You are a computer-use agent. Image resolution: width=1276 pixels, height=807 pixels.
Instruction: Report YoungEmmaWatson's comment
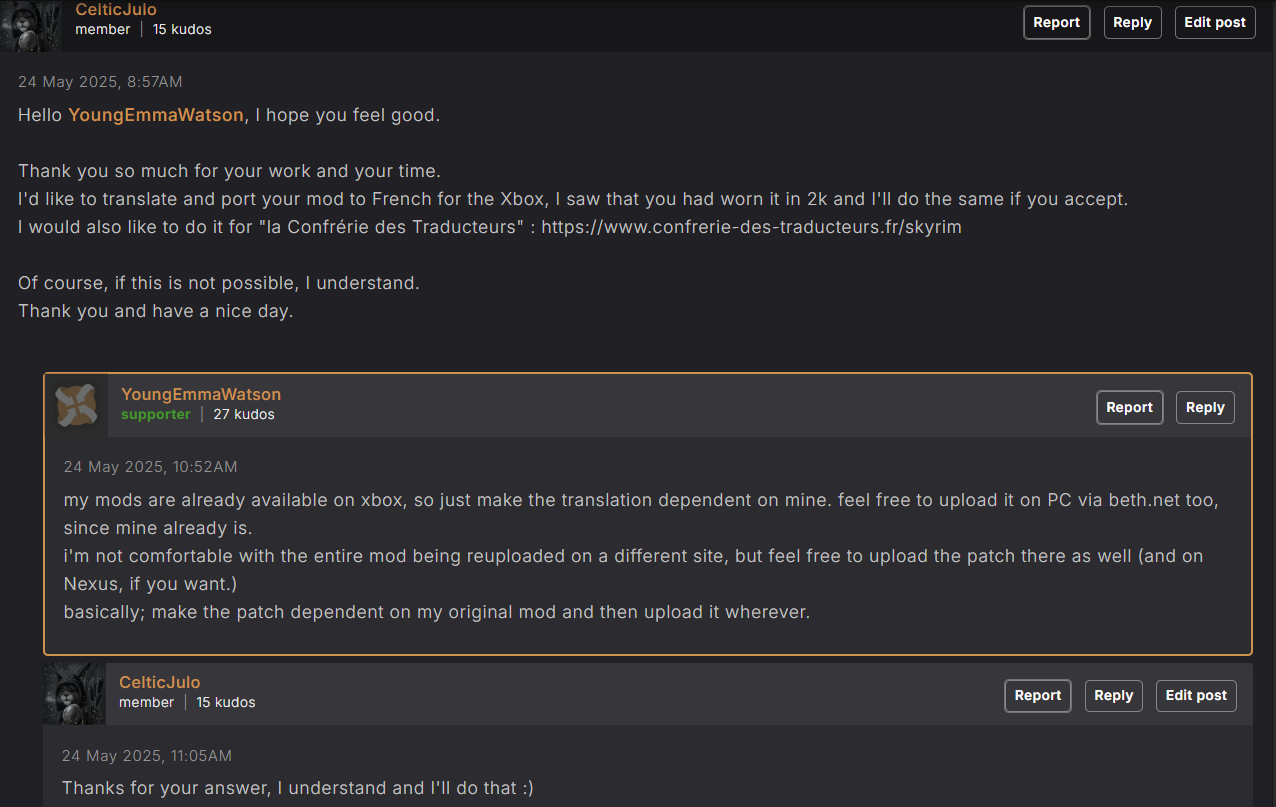[1130, 407]
